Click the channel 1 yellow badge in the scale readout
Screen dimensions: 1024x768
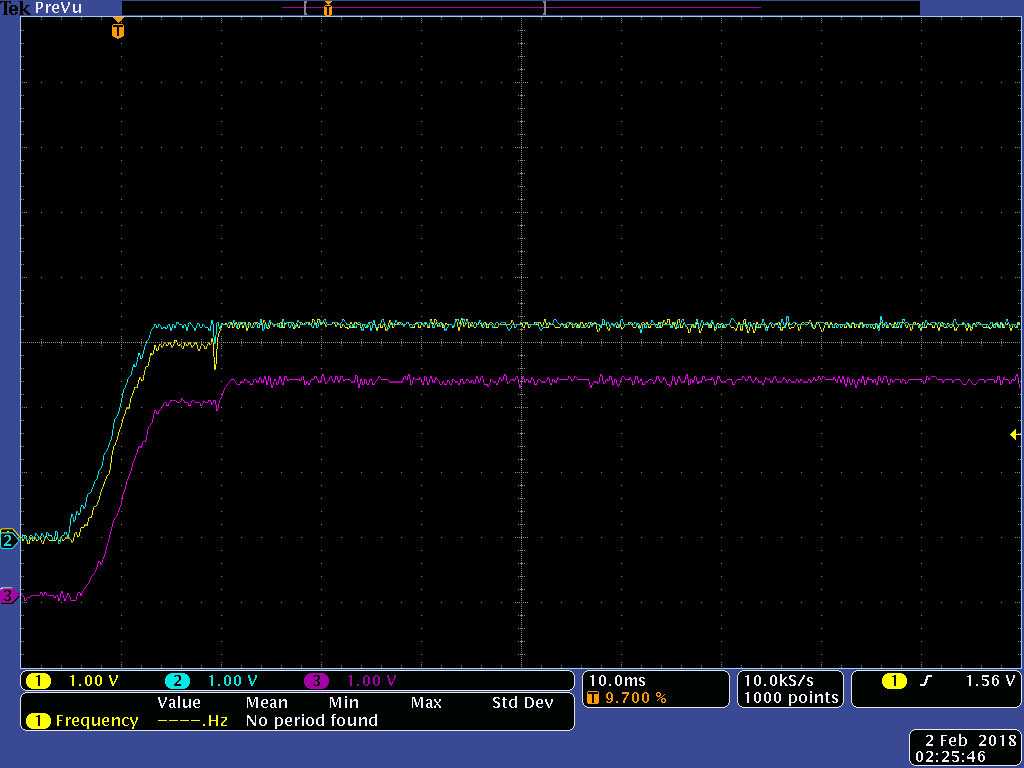[39, 681]
